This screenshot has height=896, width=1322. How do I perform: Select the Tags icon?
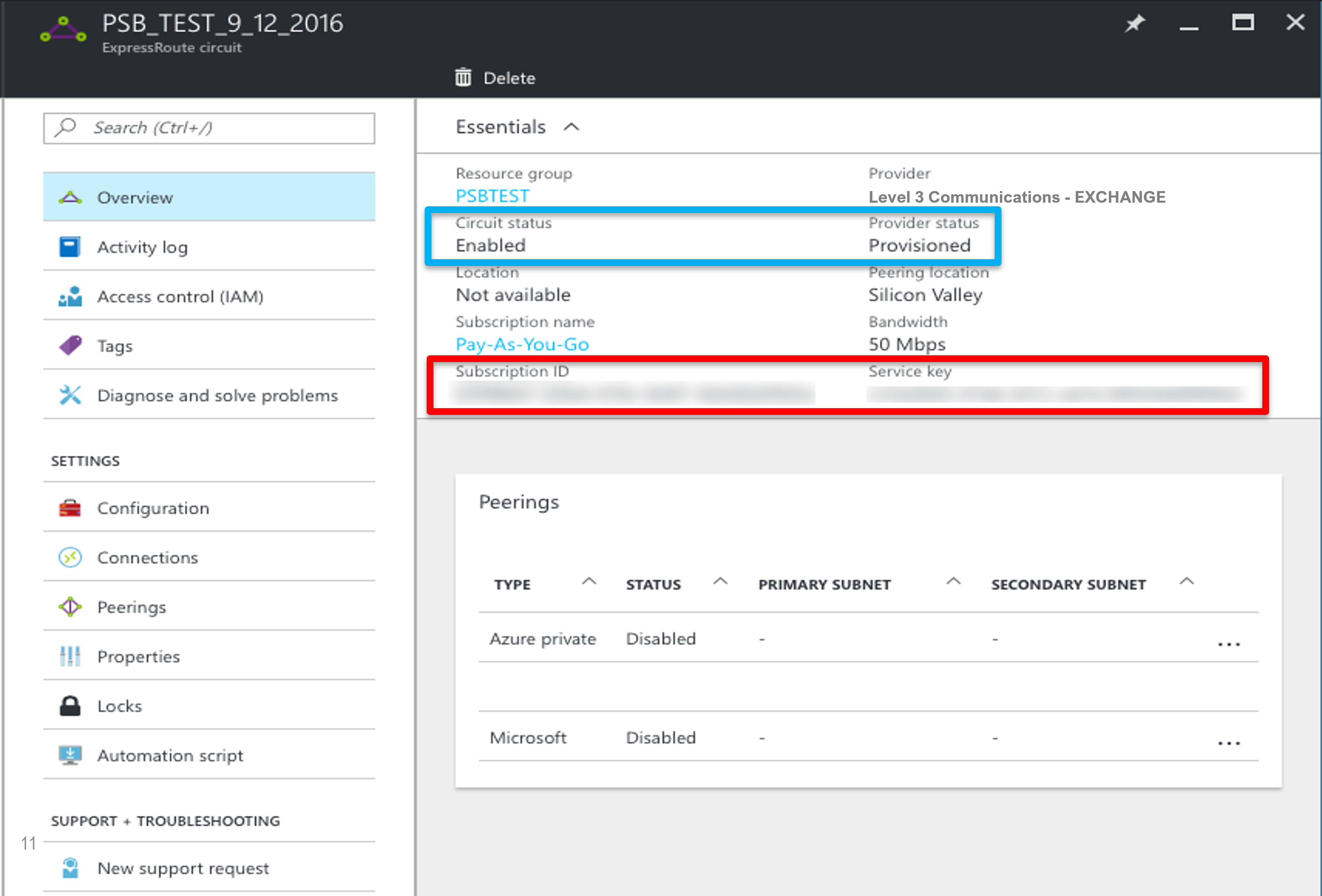(71, 345)
